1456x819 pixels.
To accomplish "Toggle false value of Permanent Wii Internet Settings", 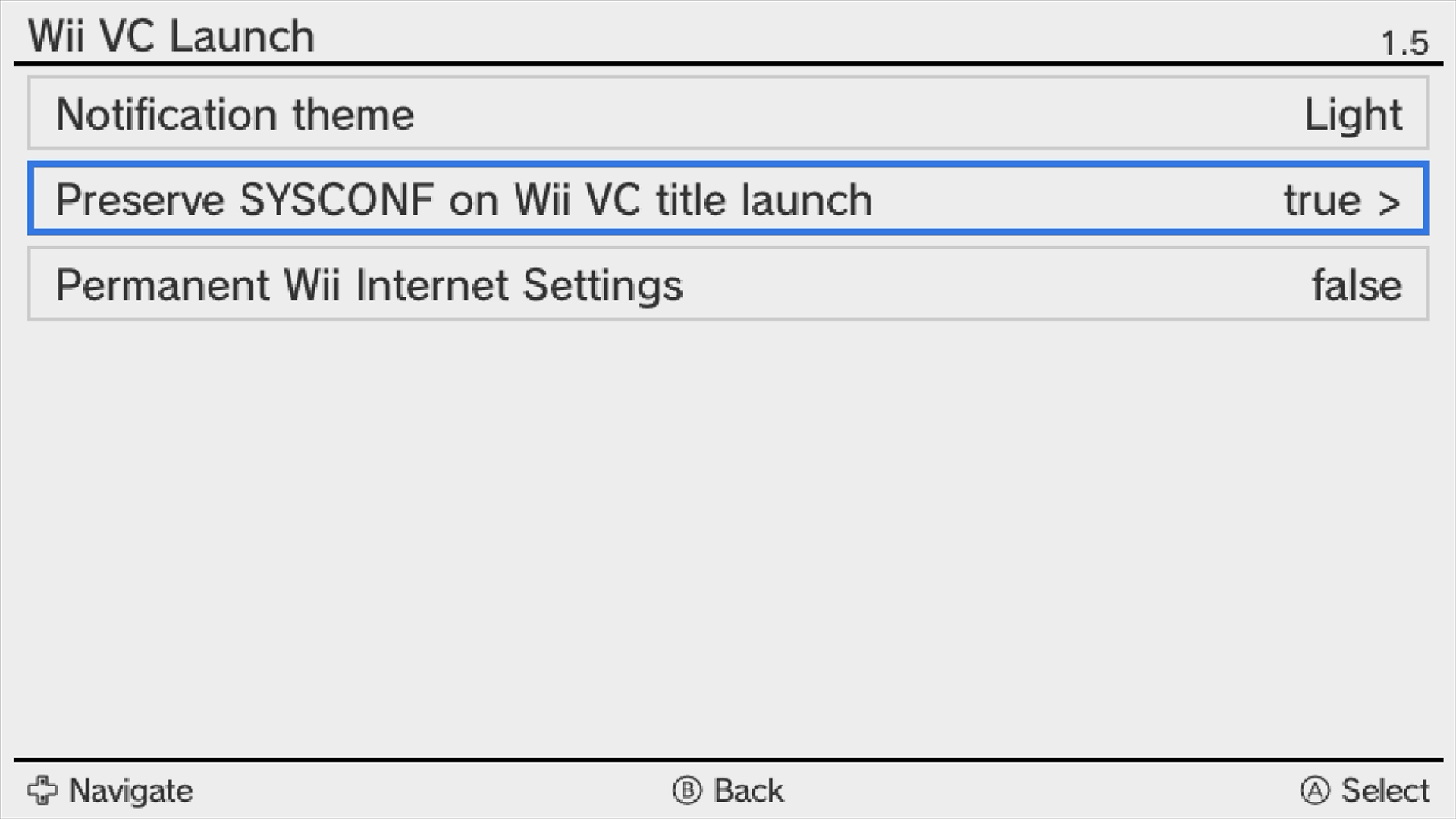I will (1356, 286).
